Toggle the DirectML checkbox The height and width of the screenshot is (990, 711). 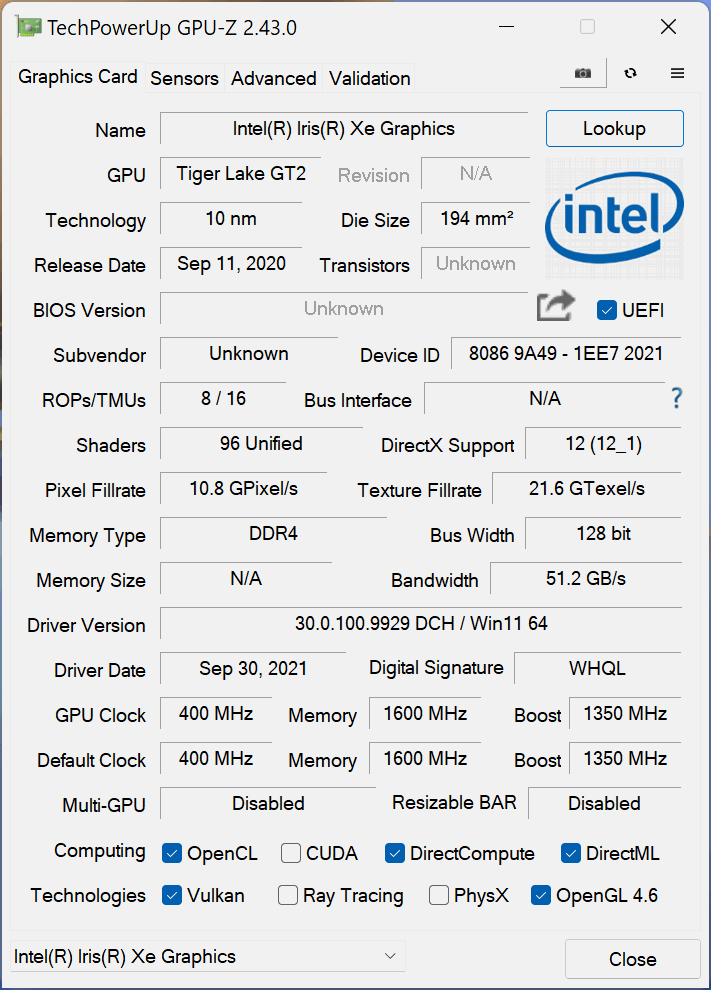(571, 853)
